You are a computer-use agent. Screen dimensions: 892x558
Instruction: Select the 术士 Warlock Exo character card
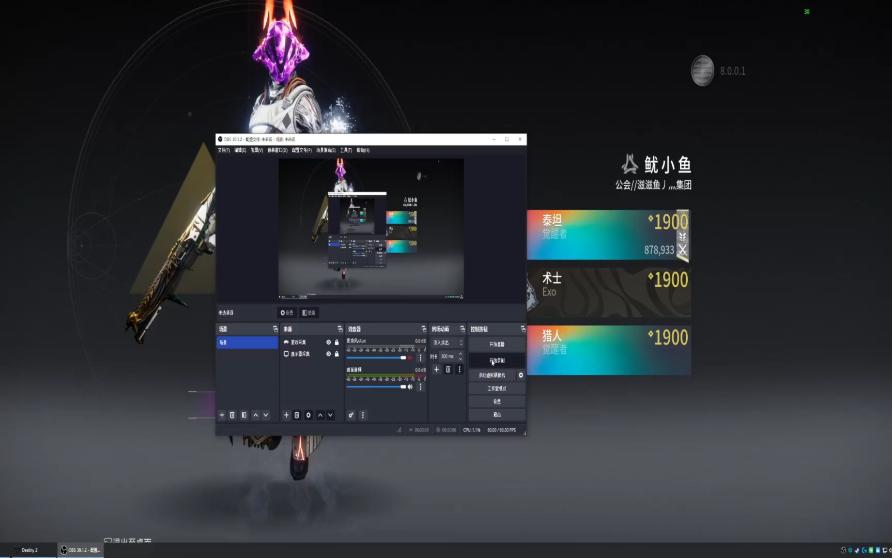click(x=609, y=292)
